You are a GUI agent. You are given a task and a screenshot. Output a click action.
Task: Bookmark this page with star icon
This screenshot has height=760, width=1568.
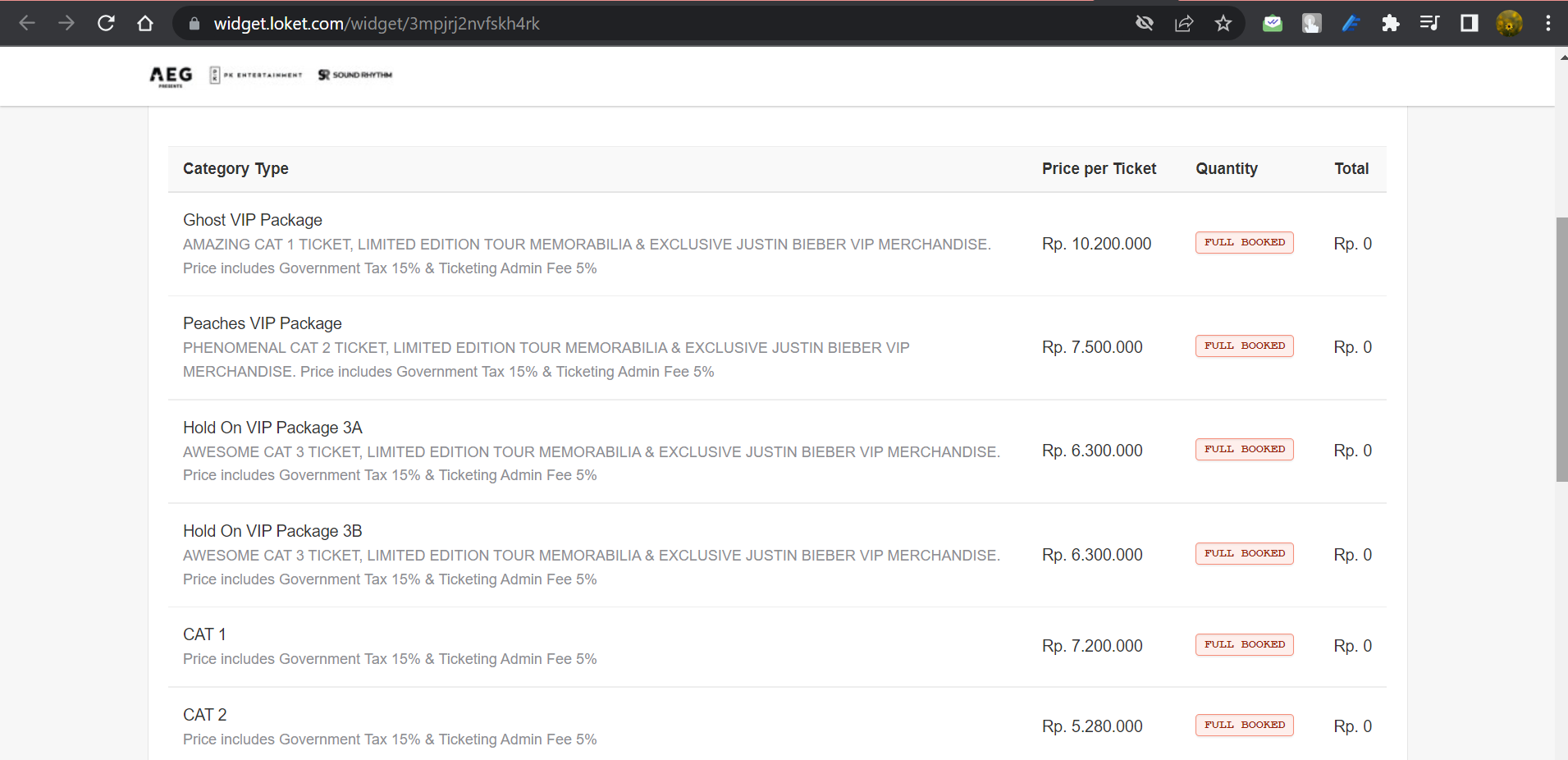[x=1223, y=23]
